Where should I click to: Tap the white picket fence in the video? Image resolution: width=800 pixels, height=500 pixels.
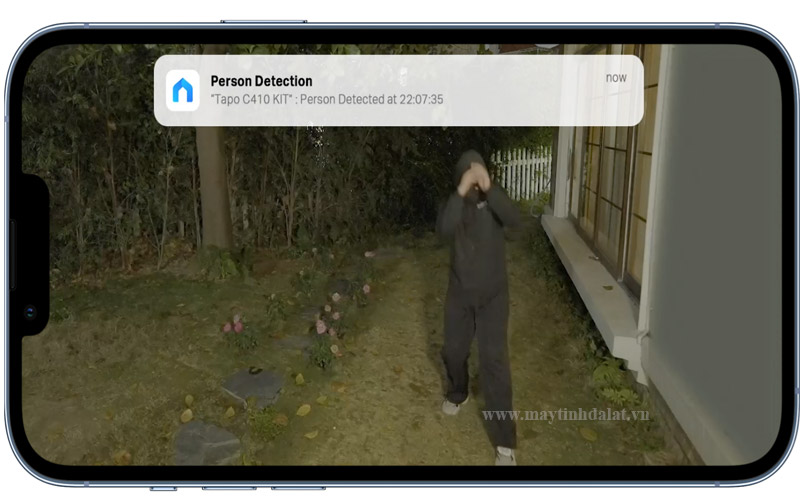click(524, 172)
